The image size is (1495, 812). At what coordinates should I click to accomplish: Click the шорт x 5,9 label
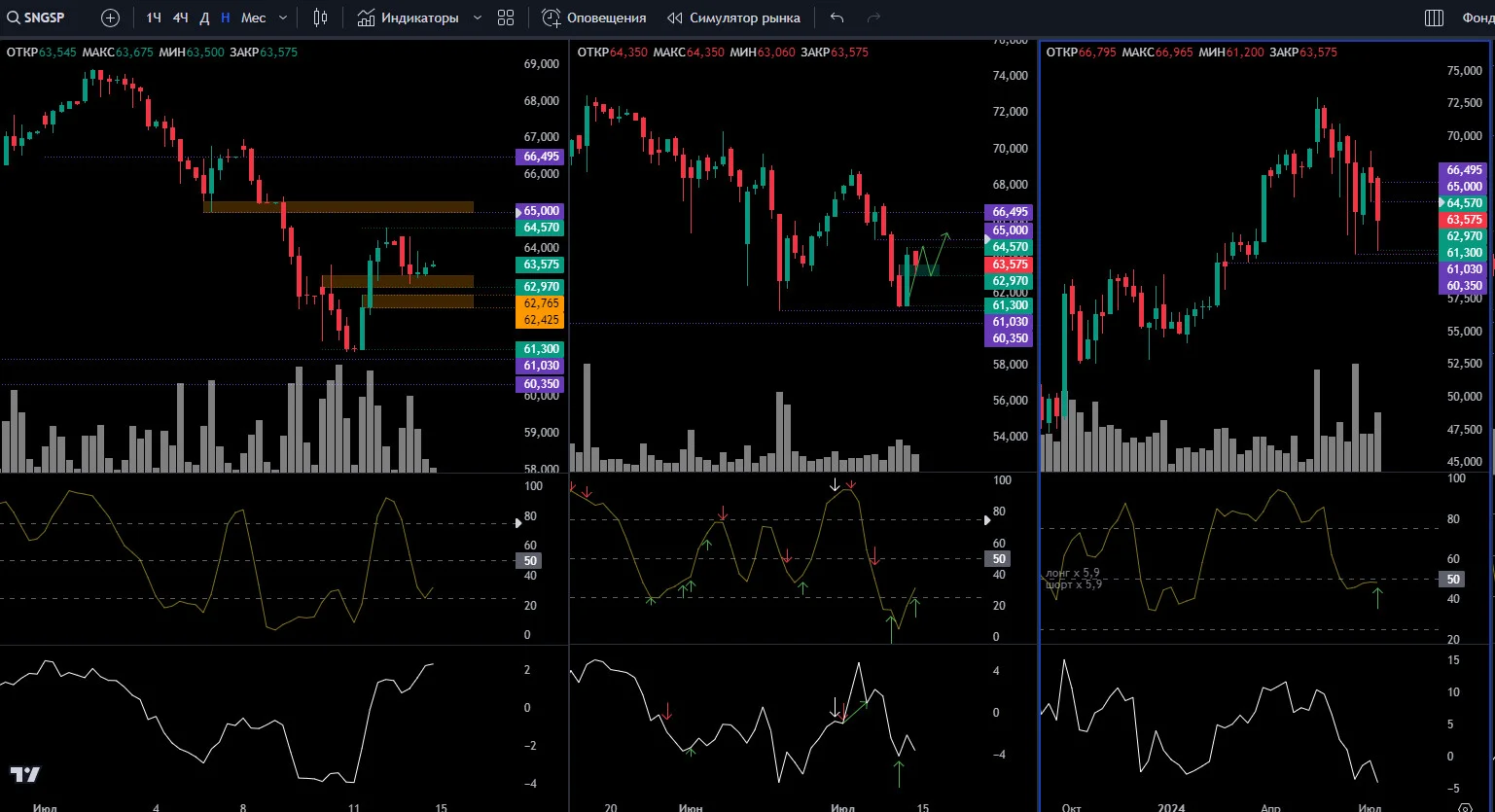click(1073, 584)
